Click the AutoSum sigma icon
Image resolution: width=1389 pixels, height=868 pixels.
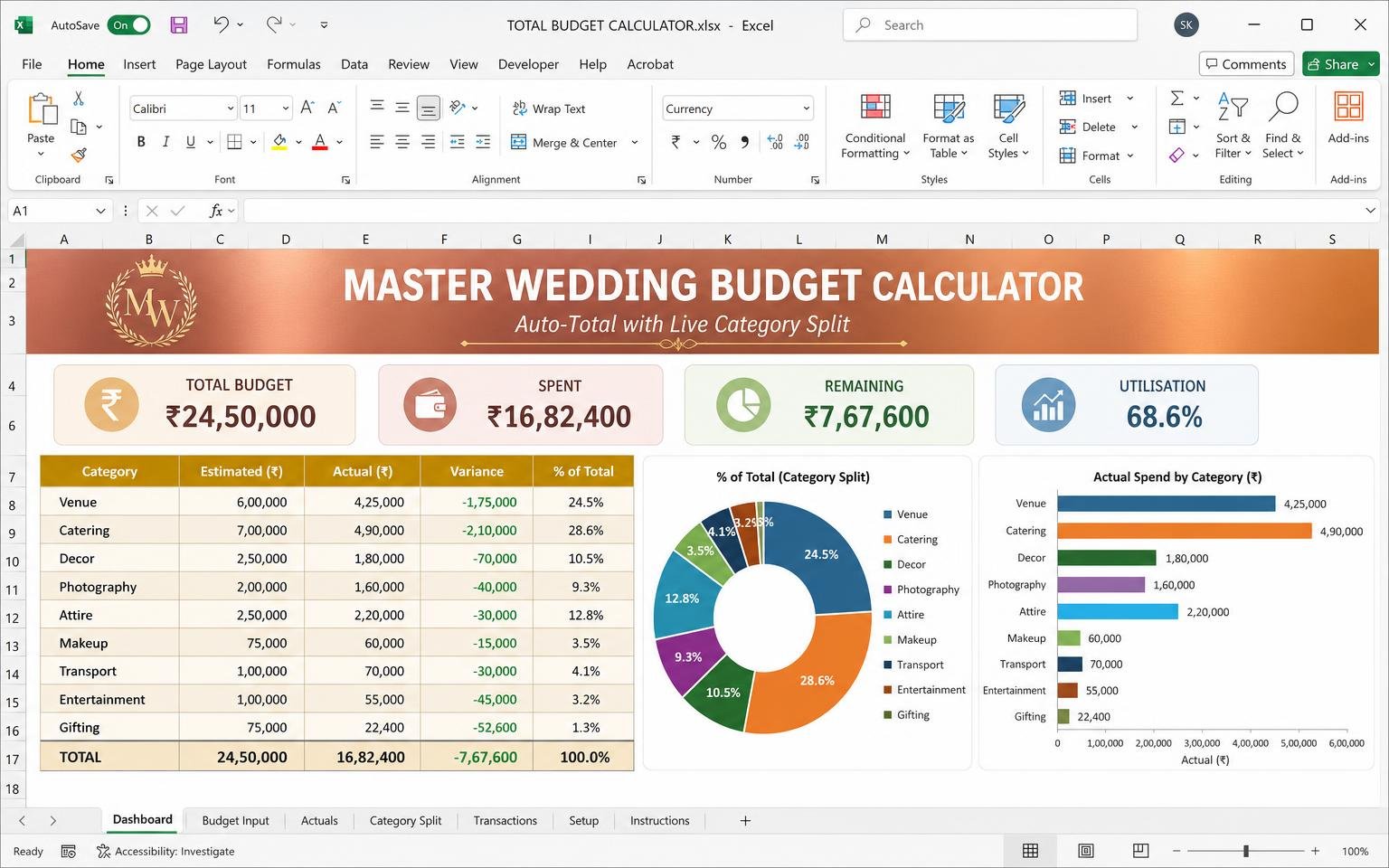coord(1177,98)
